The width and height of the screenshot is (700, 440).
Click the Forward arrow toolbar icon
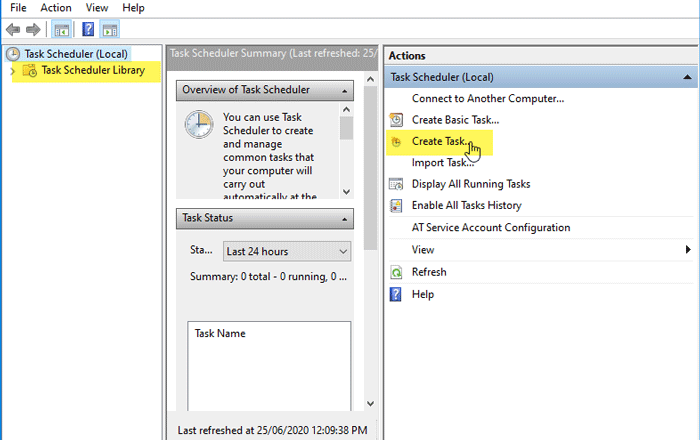[35, 30]
